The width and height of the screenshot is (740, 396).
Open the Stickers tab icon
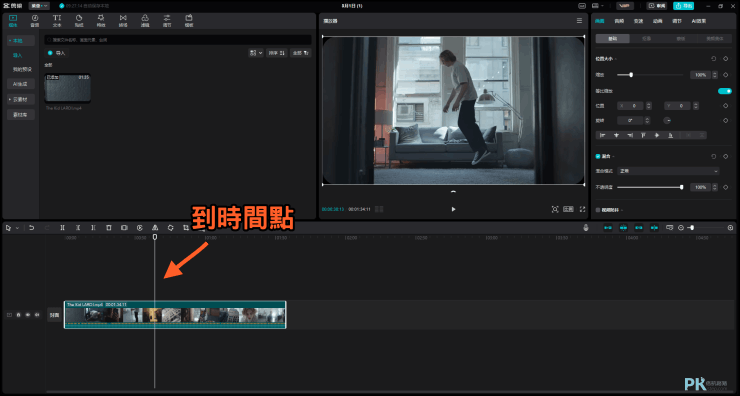[79, 21]
